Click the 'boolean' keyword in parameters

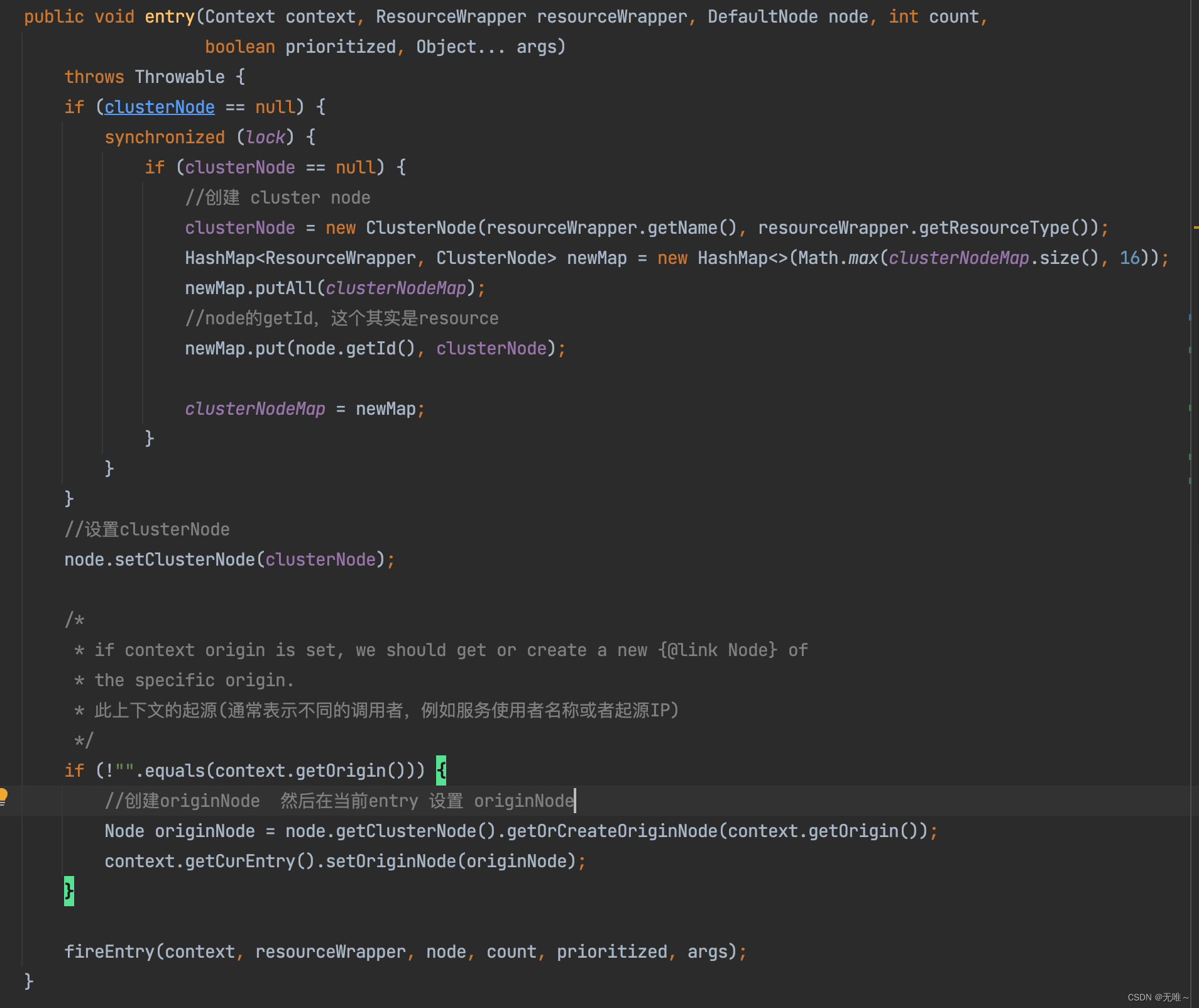(240, 47)
